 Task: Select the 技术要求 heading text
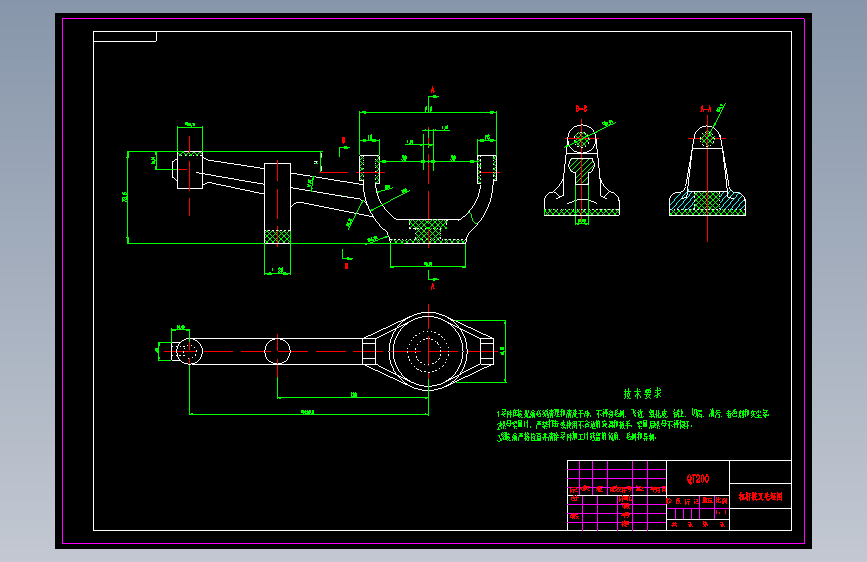(x=643, y=393)
